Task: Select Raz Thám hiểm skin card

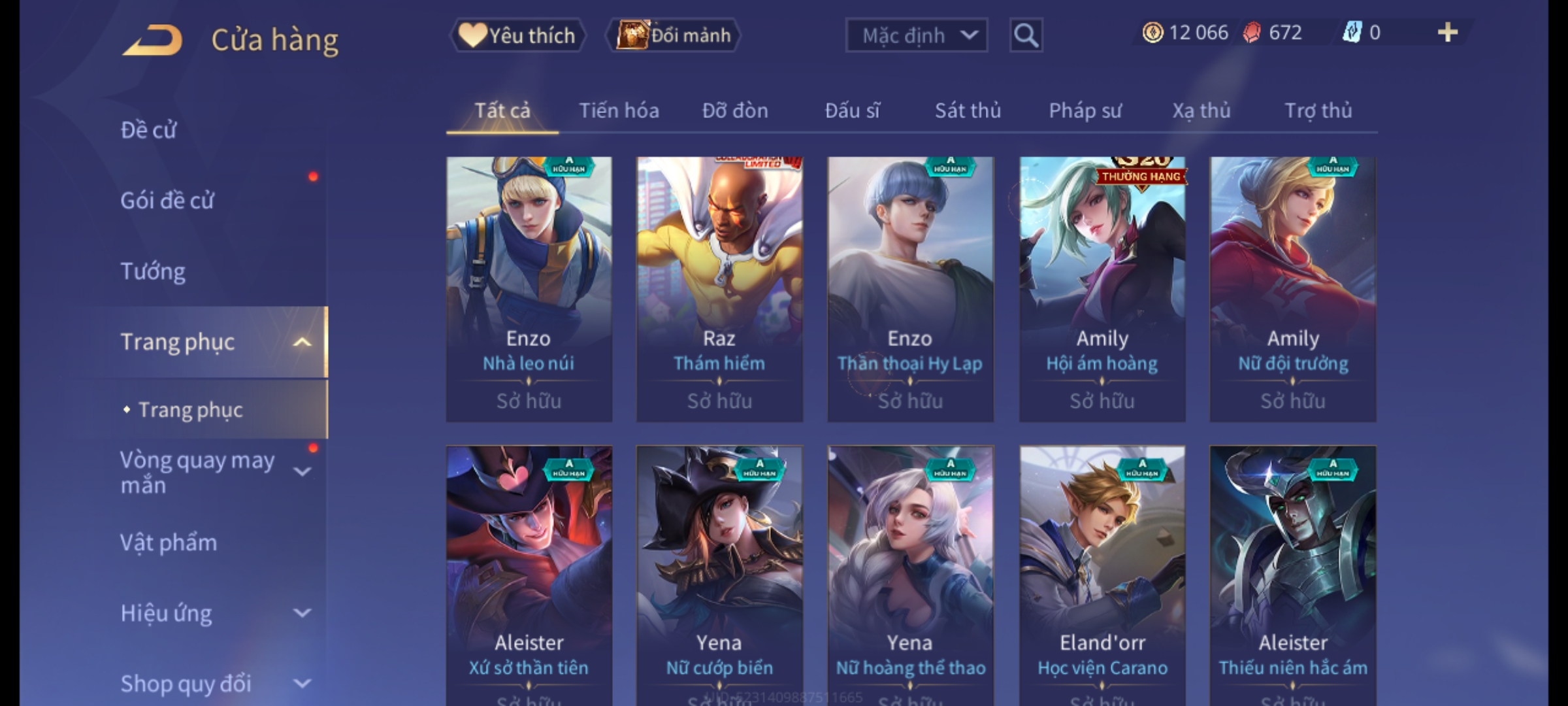Action: point(719,289)
